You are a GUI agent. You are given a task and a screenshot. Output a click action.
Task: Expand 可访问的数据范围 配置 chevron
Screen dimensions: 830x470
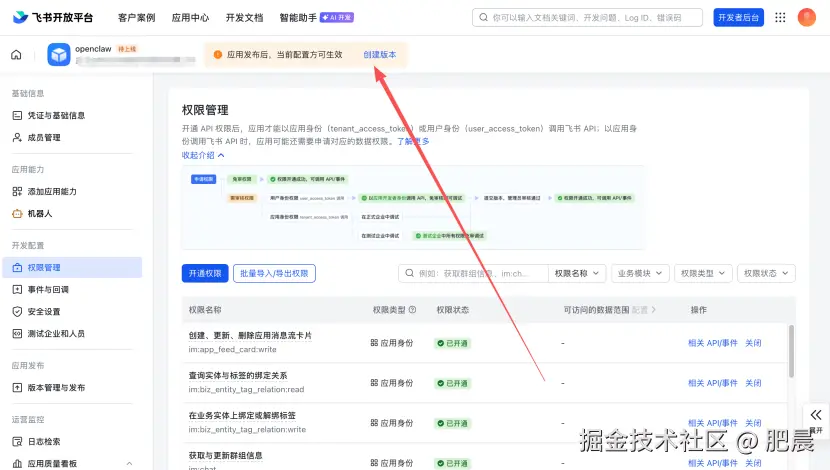tap(654, 310)
